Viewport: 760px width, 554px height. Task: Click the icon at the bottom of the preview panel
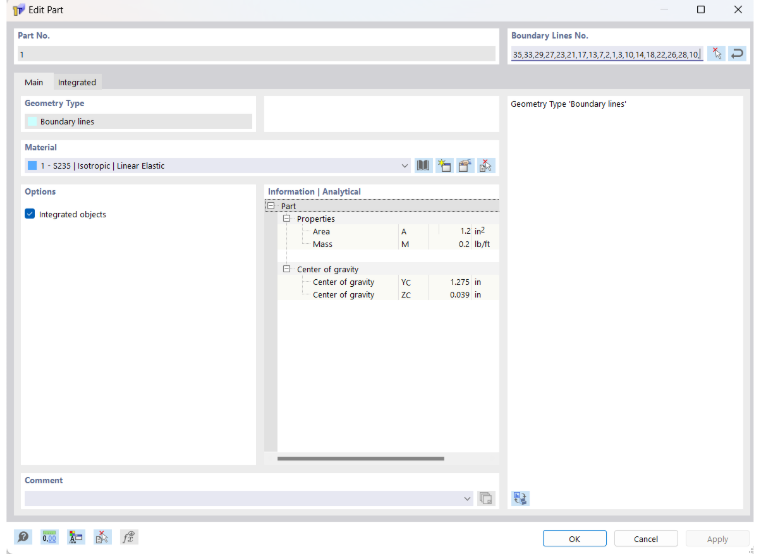520,498
